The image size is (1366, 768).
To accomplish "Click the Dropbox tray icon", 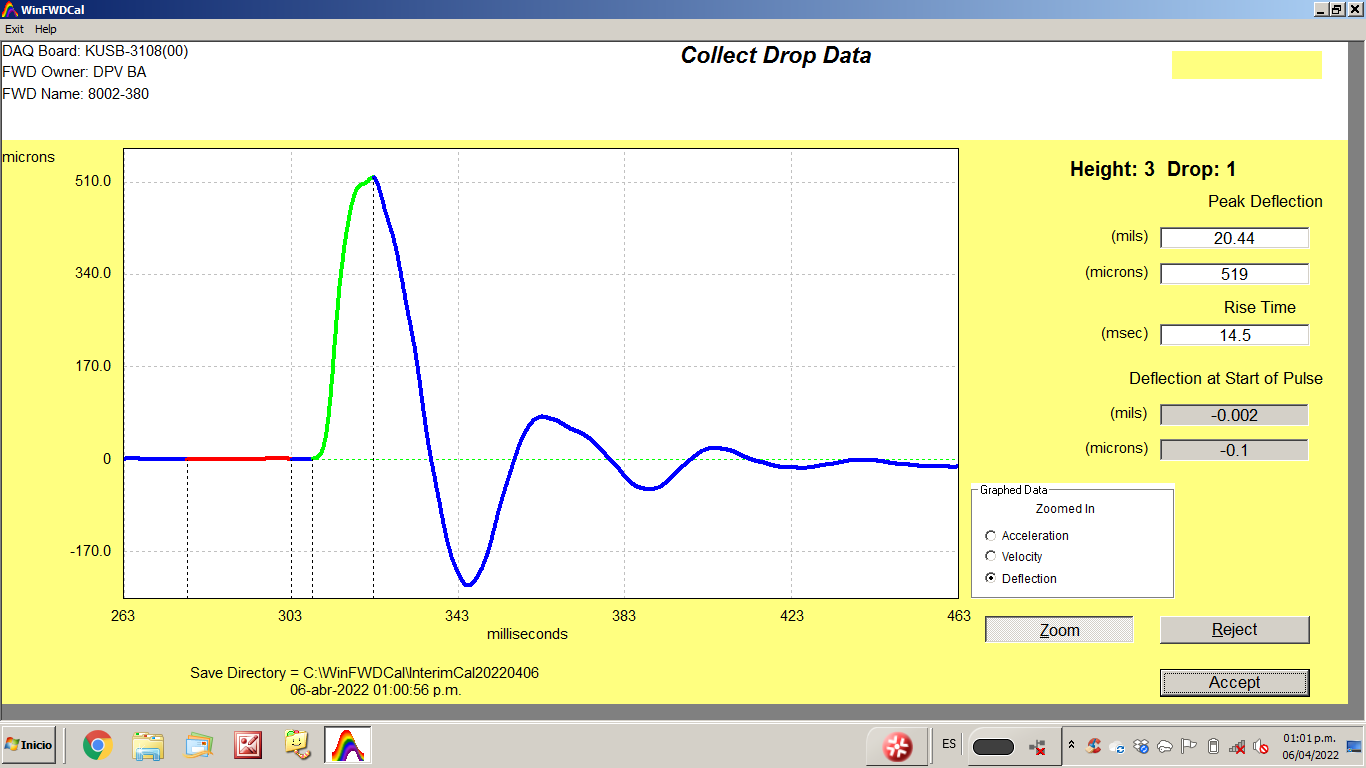I will (x=1141, y=746).
